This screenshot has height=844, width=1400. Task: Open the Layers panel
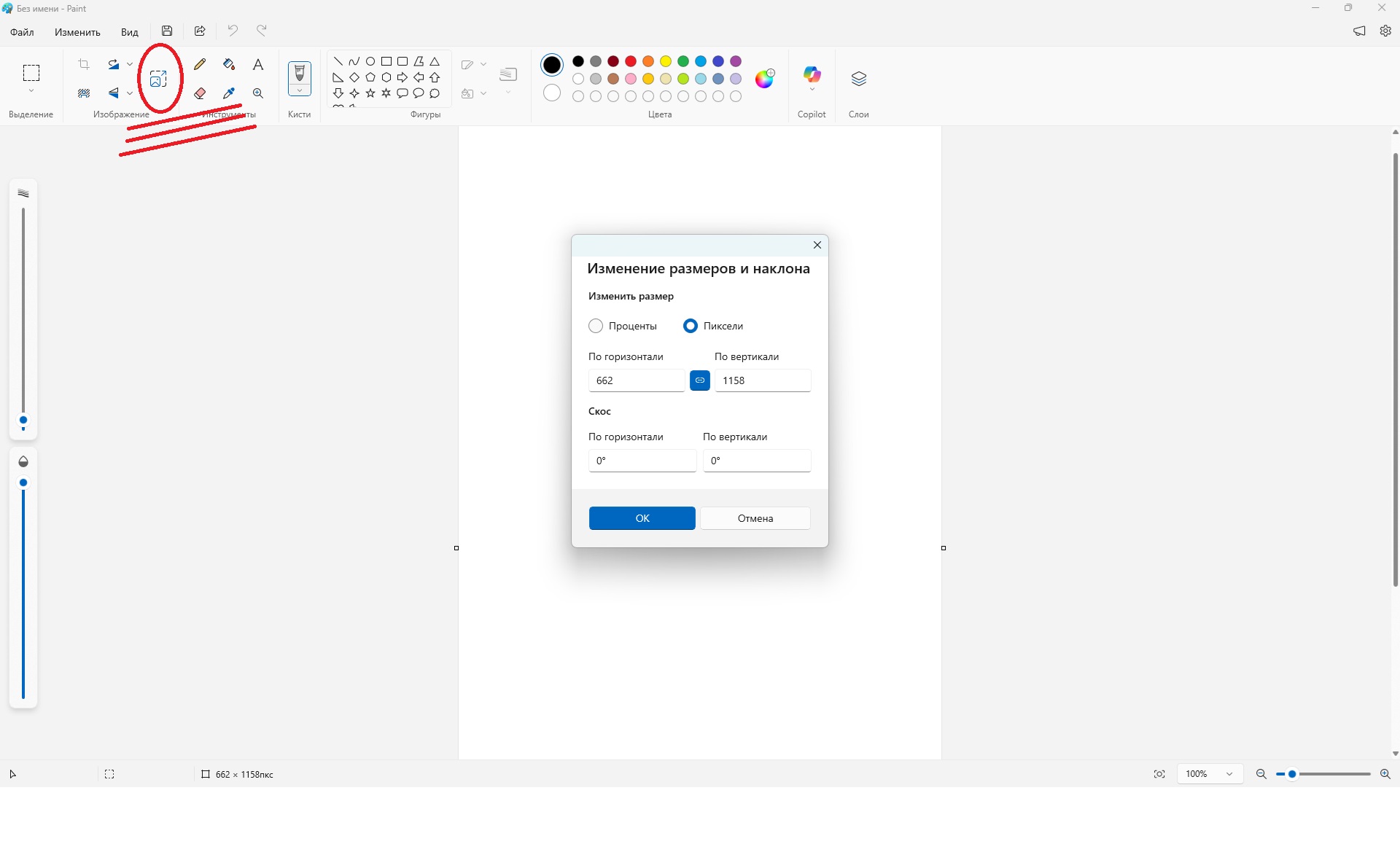click(859, 79)
